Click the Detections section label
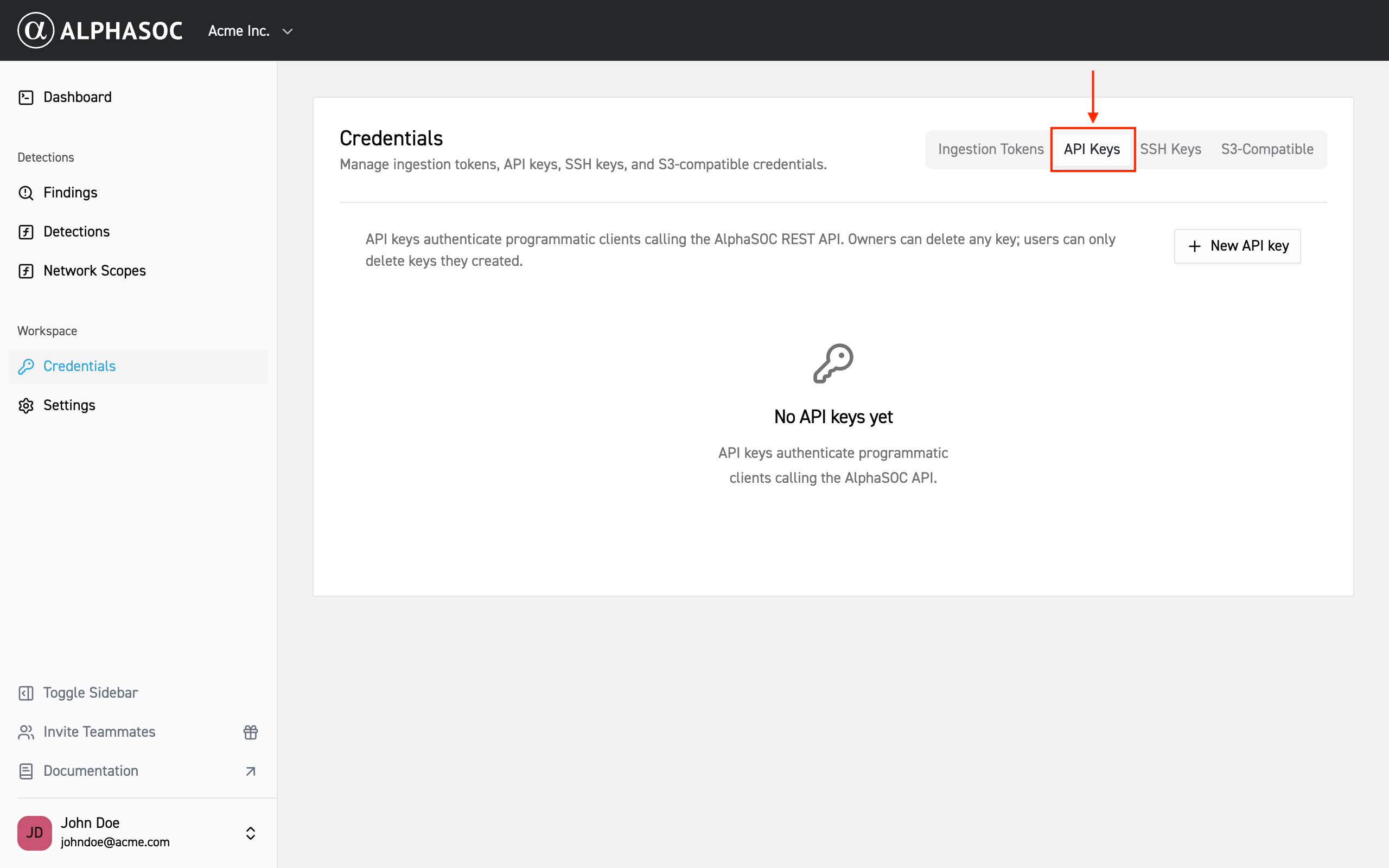This screenshot has height=868, width=1389. click(x=46, y=157)
